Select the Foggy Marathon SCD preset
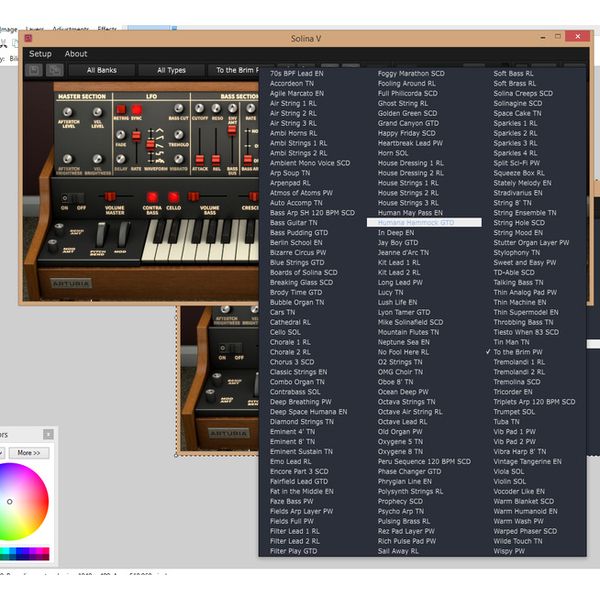This screenshot has height=600, width=600. pyautogui.click(x=411, y=73)
